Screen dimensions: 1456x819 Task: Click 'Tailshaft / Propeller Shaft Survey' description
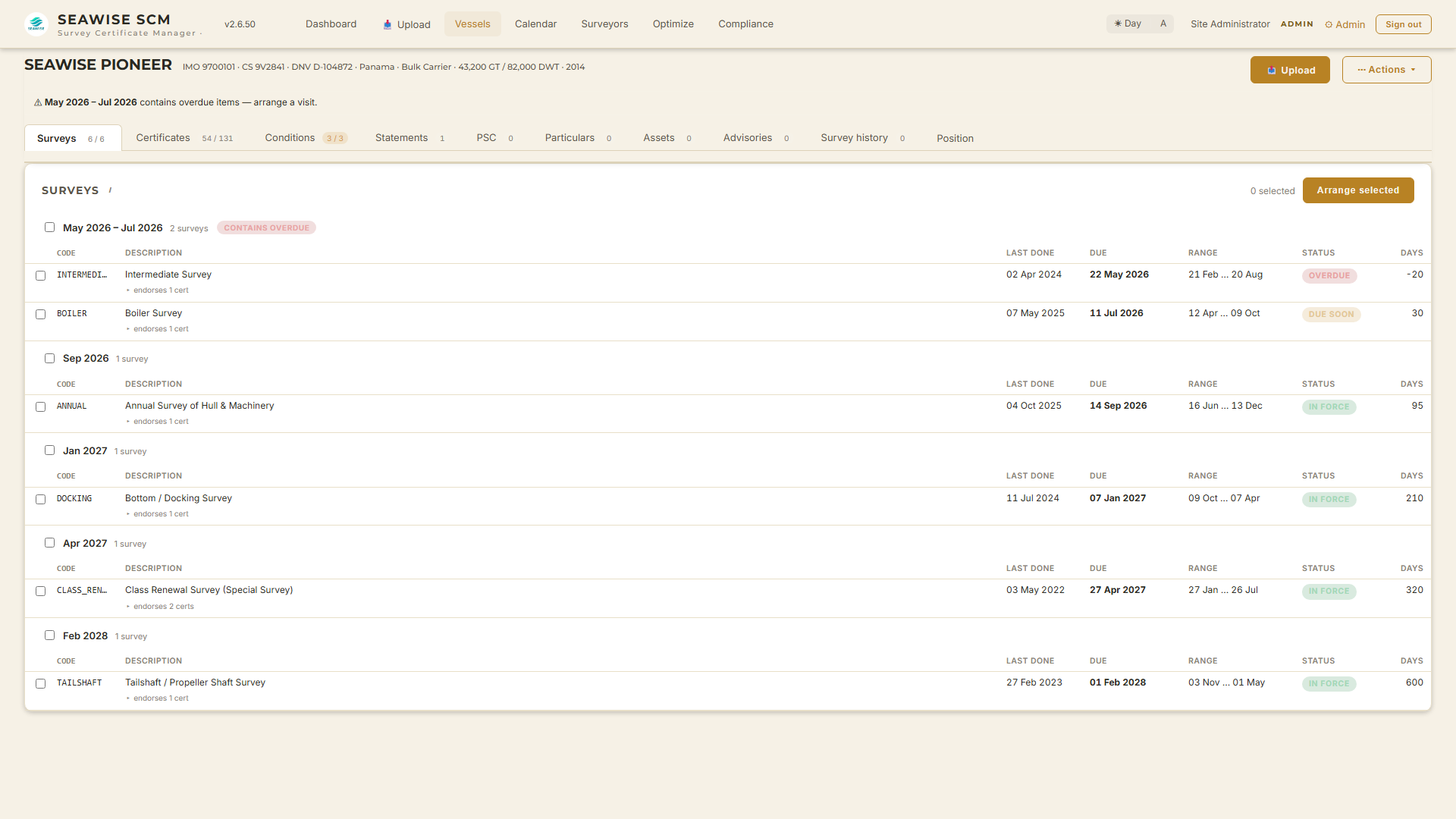click(x=195, y=682)
